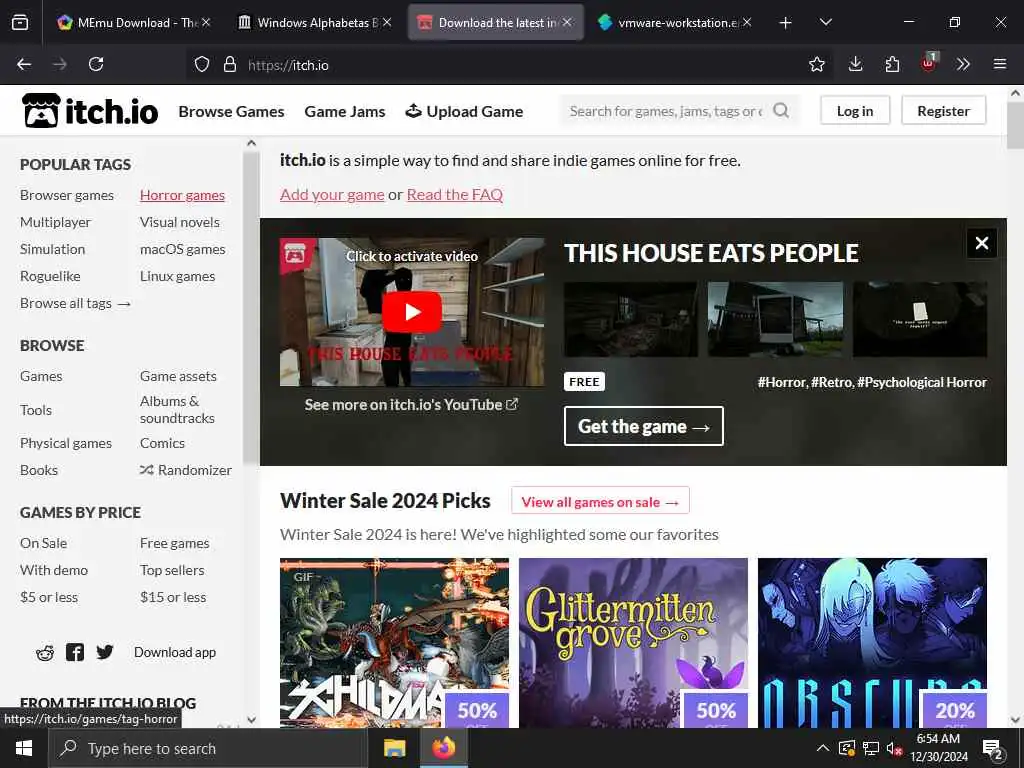Select the itch.io Download tab

click(496, 23)
